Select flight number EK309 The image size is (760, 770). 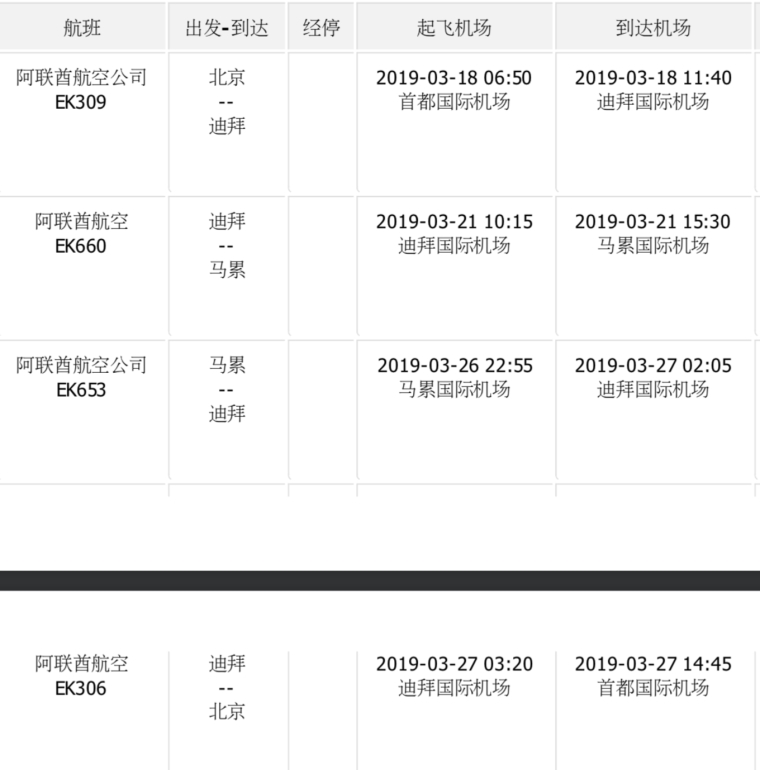81,102
